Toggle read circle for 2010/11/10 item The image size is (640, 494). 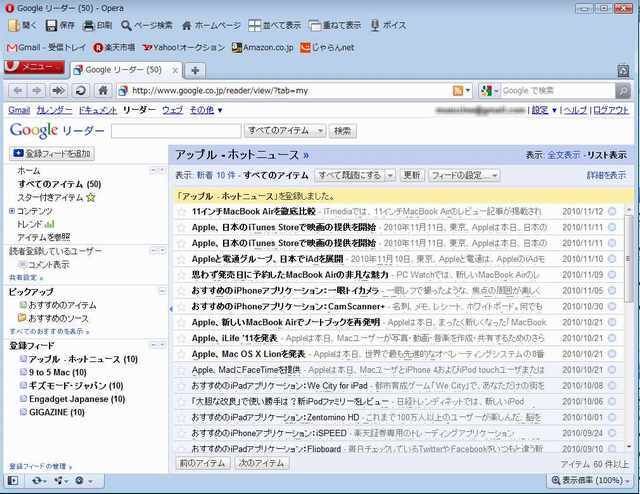pyautogui.click(x=612, y=259)
